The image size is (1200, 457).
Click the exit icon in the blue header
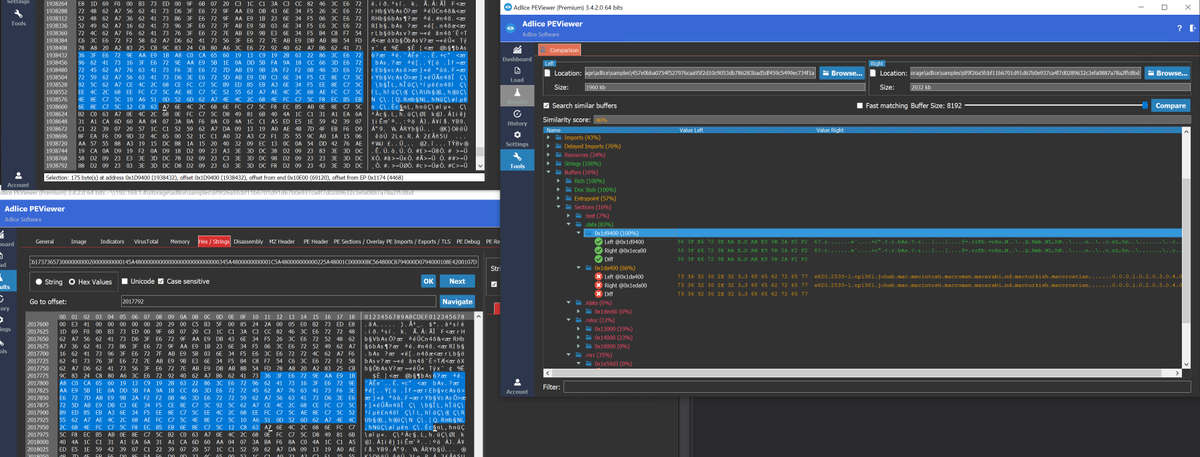tap(1191, 27)
